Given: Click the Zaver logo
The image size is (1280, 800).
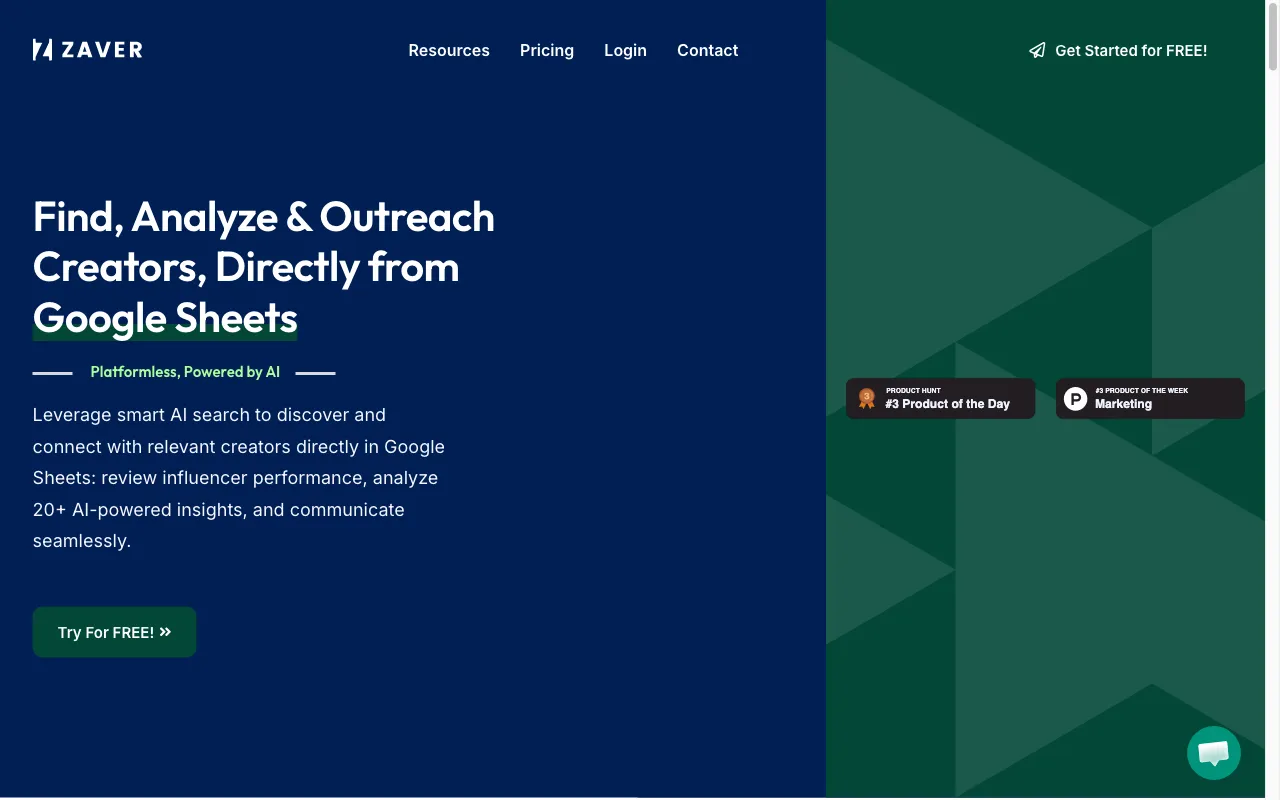Looking at the screenshot, I should [88, 50].
